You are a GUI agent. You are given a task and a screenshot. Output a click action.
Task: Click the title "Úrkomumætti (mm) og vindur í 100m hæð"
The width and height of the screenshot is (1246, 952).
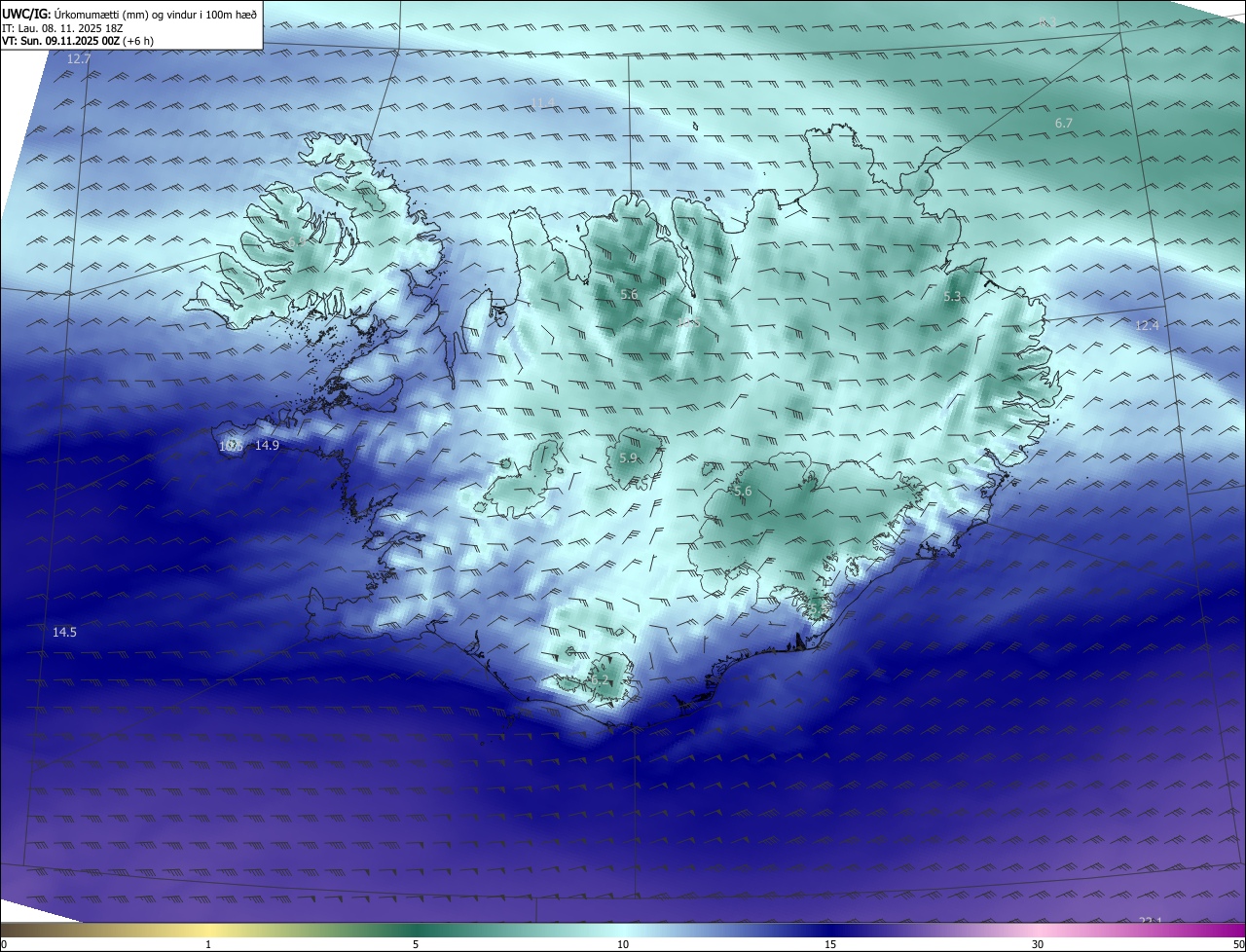coord(155,14)
